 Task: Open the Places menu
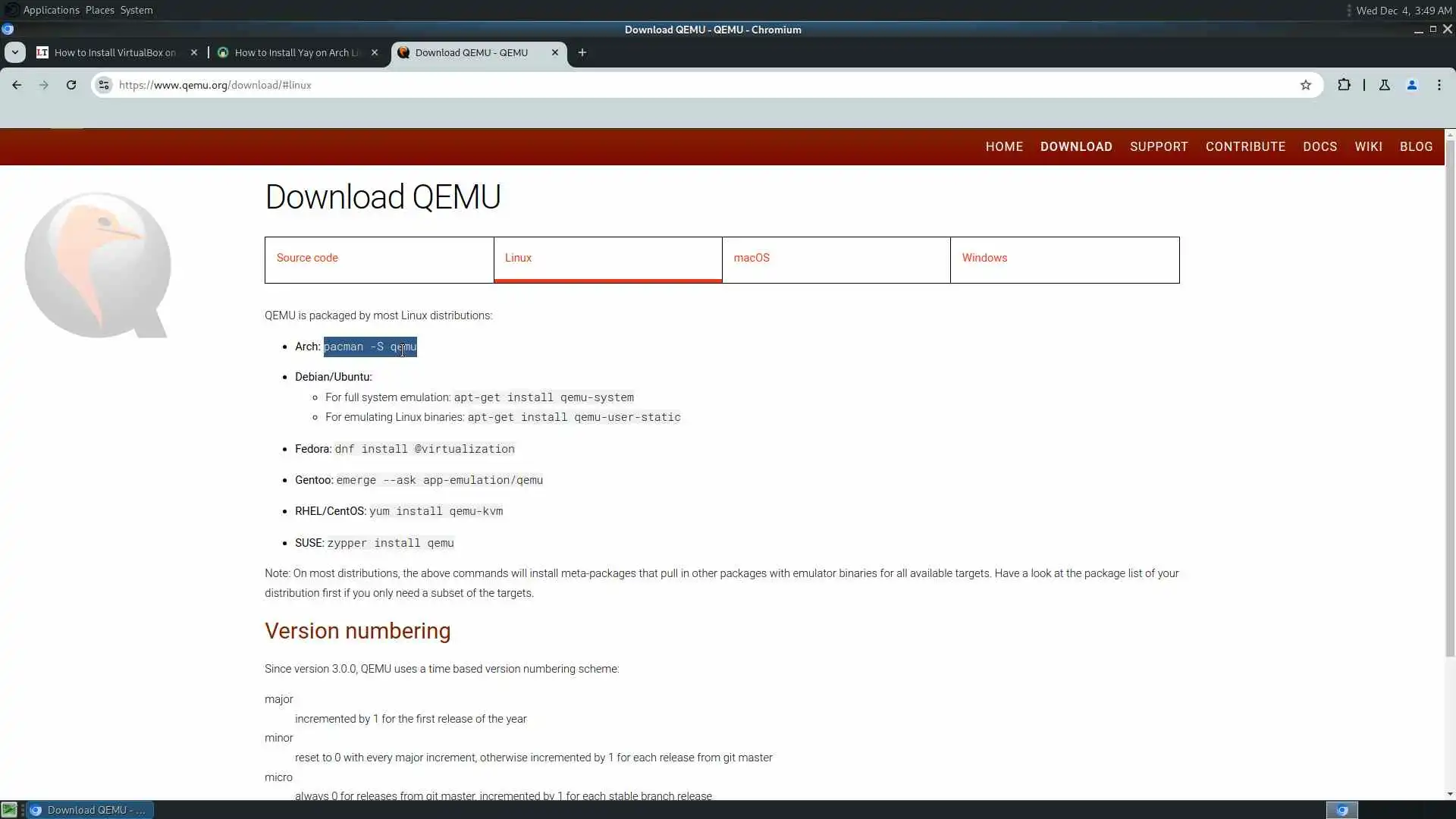(99, 10)
